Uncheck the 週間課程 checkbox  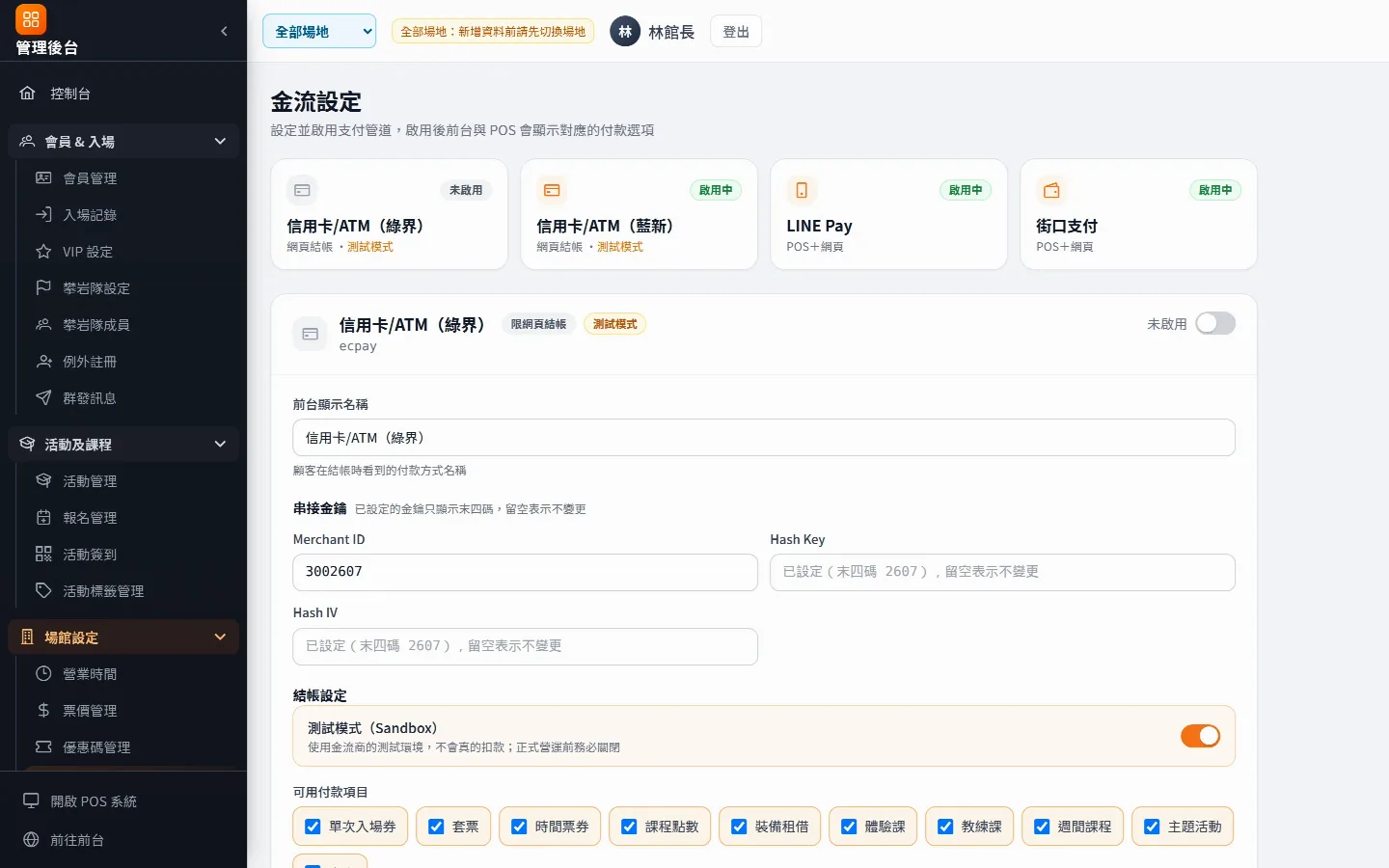pyautogui.click(x=1042, y=827)
